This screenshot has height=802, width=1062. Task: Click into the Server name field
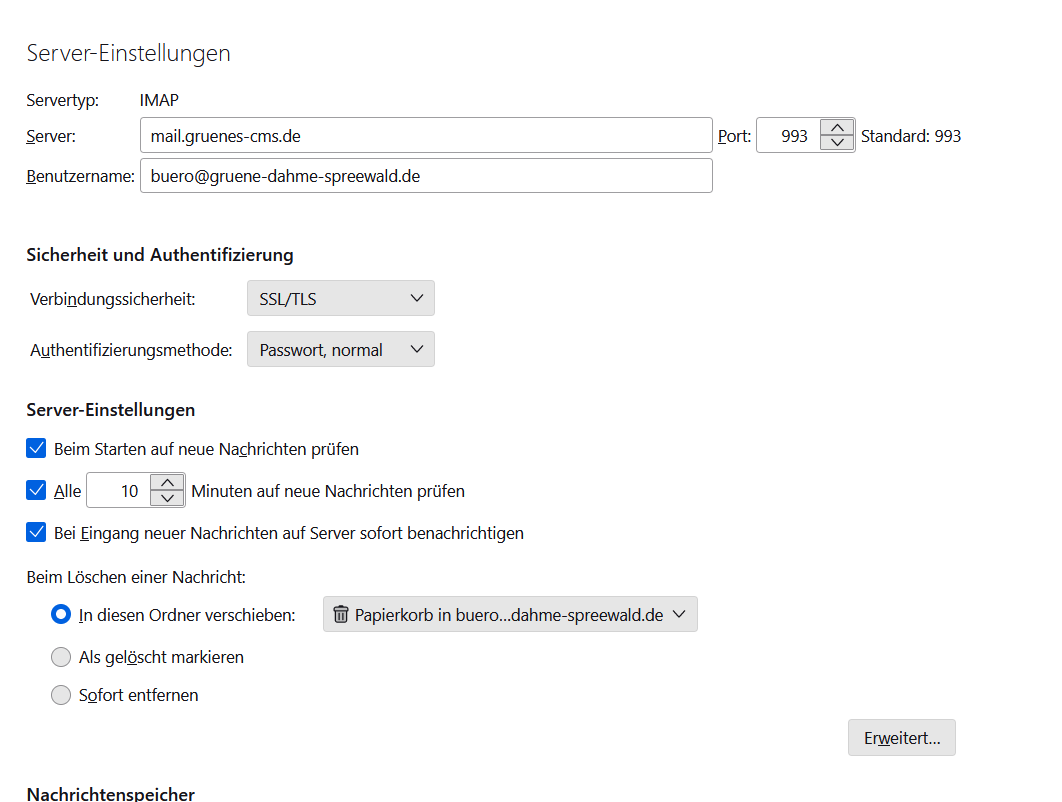click(x=425, y=135)
